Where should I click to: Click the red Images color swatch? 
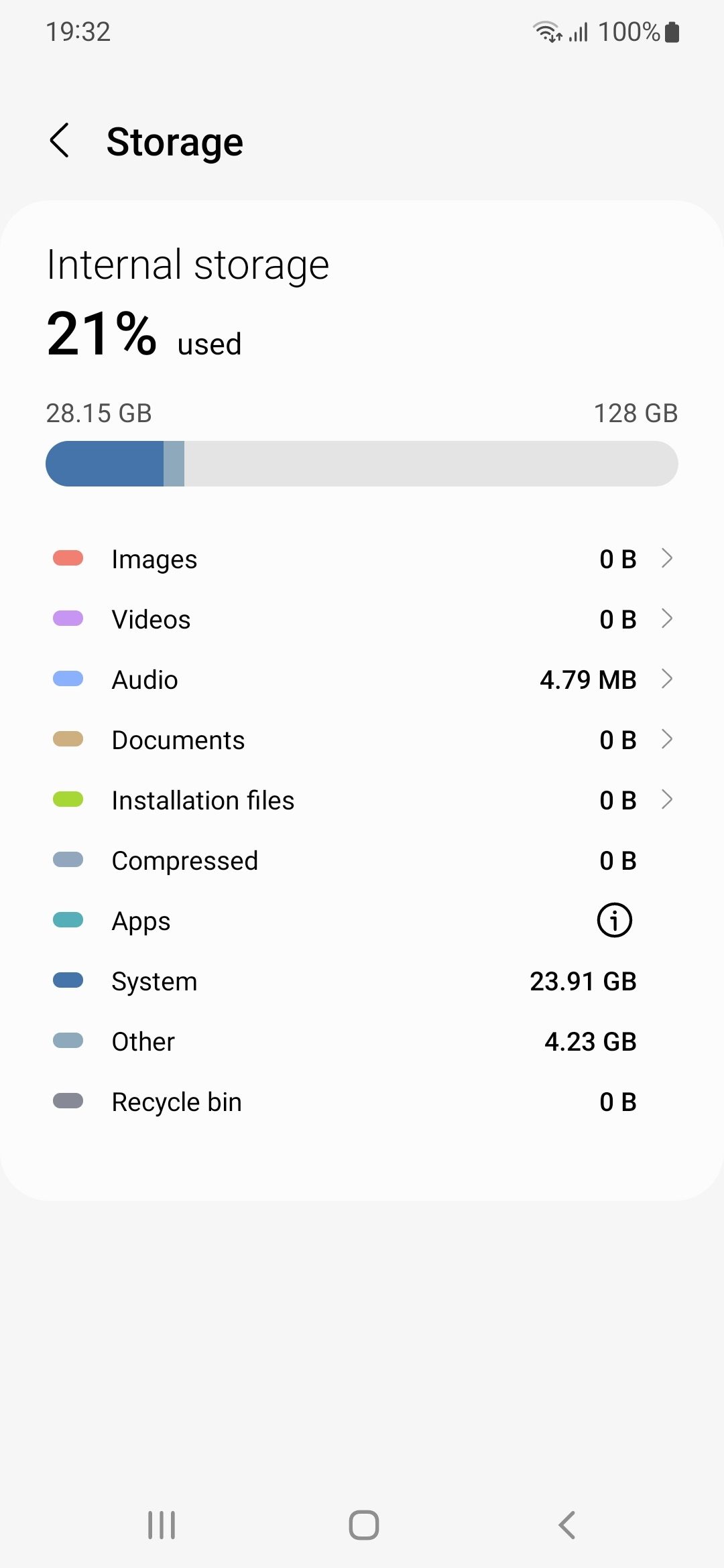(x=68, y=558)
